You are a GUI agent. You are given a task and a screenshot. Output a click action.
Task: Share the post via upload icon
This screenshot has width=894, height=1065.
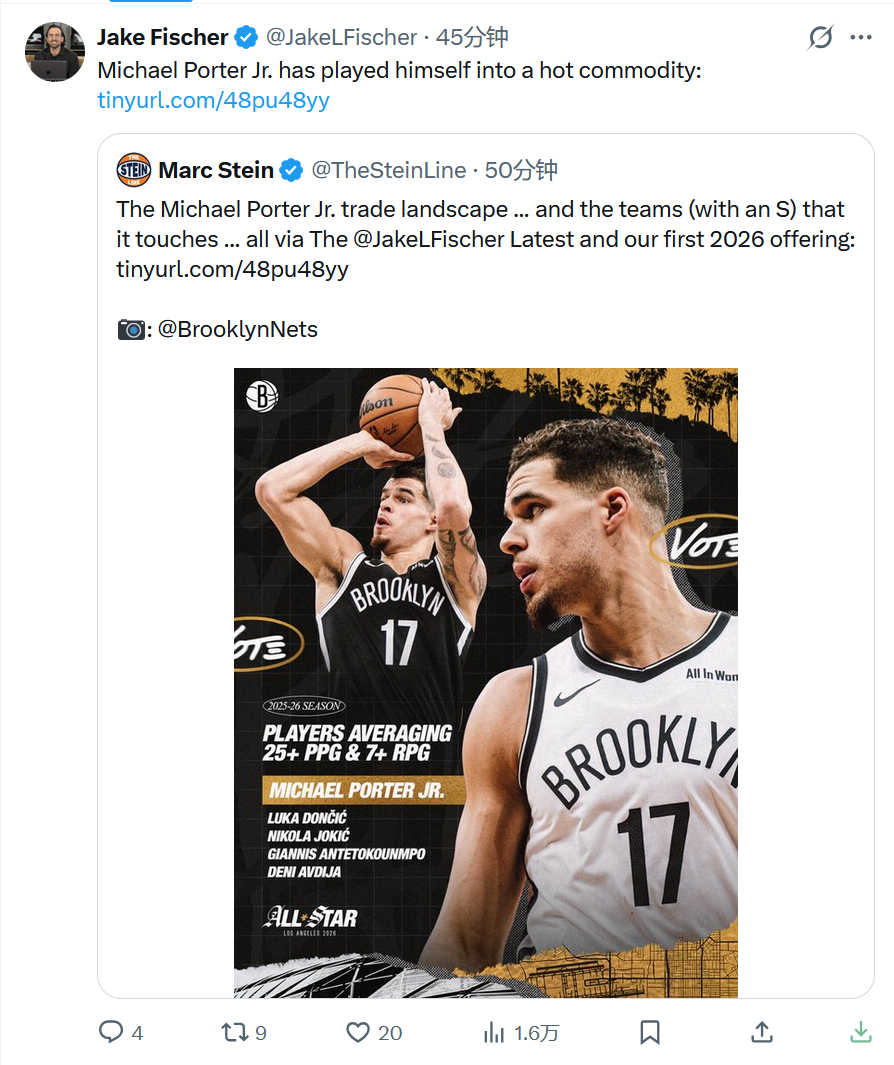click(x=761, y=1032)
